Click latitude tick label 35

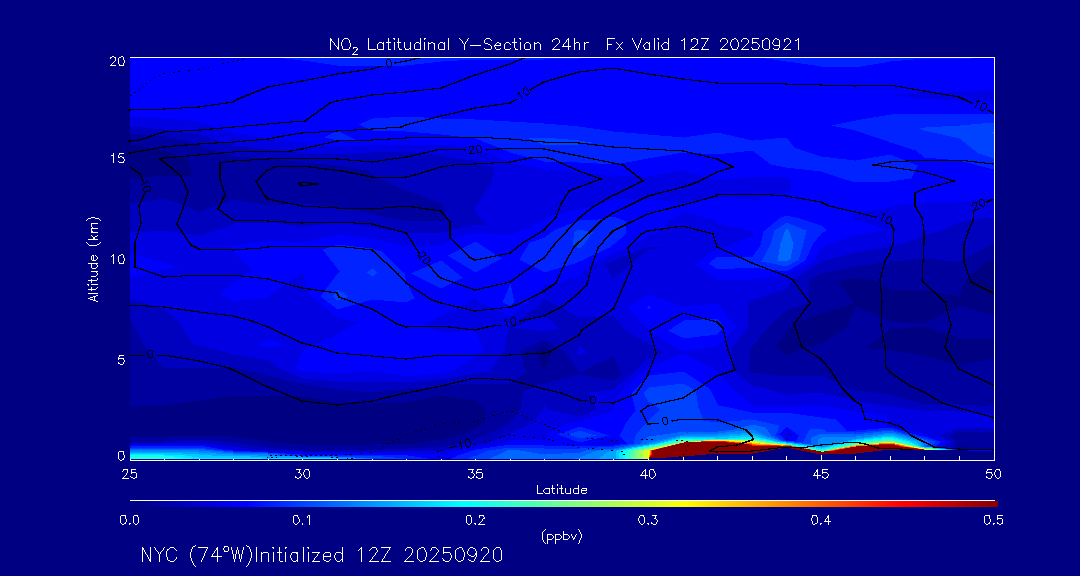tap(475, 473)
